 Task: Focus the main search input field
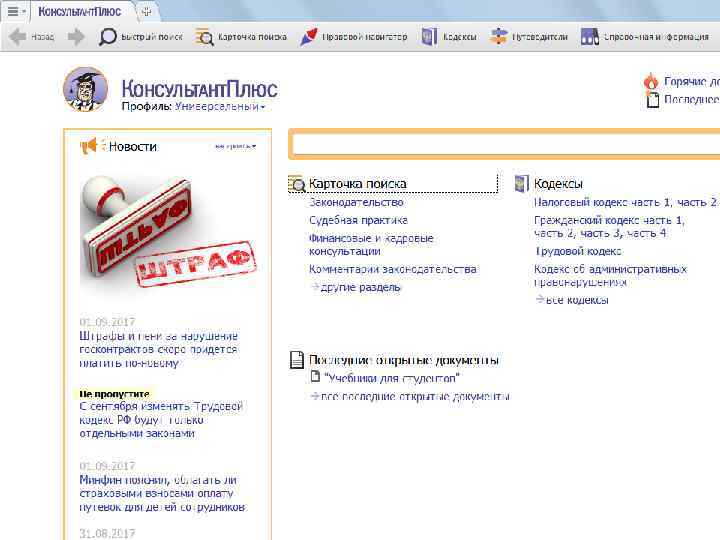coord(505,145)
